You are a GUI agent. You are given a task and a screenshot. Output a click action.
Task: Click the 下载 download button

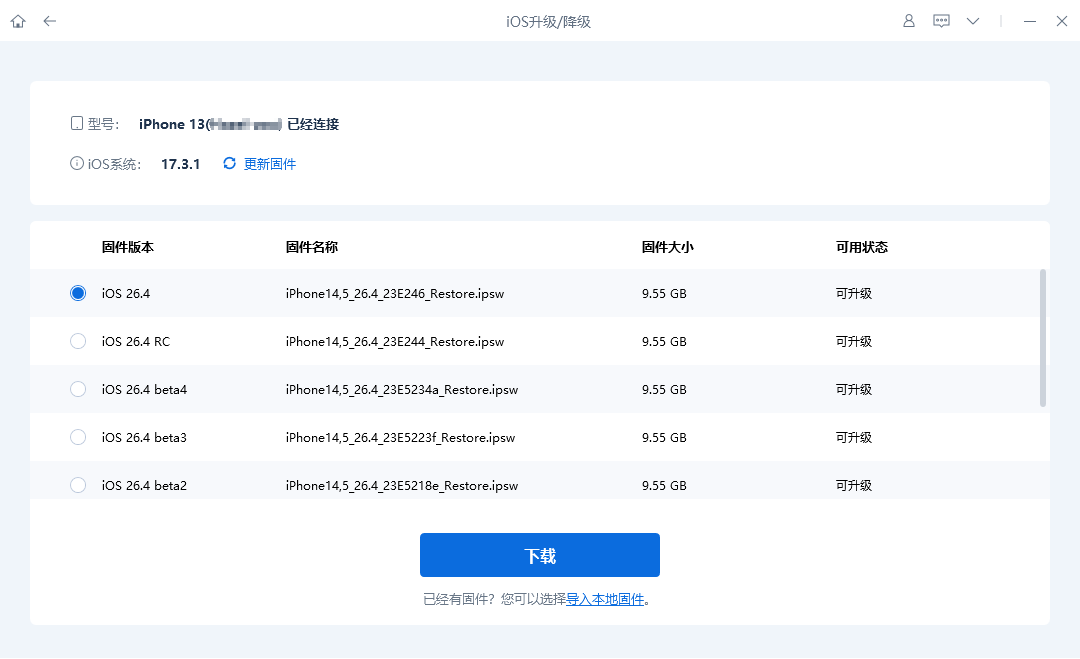coord(539,555)
